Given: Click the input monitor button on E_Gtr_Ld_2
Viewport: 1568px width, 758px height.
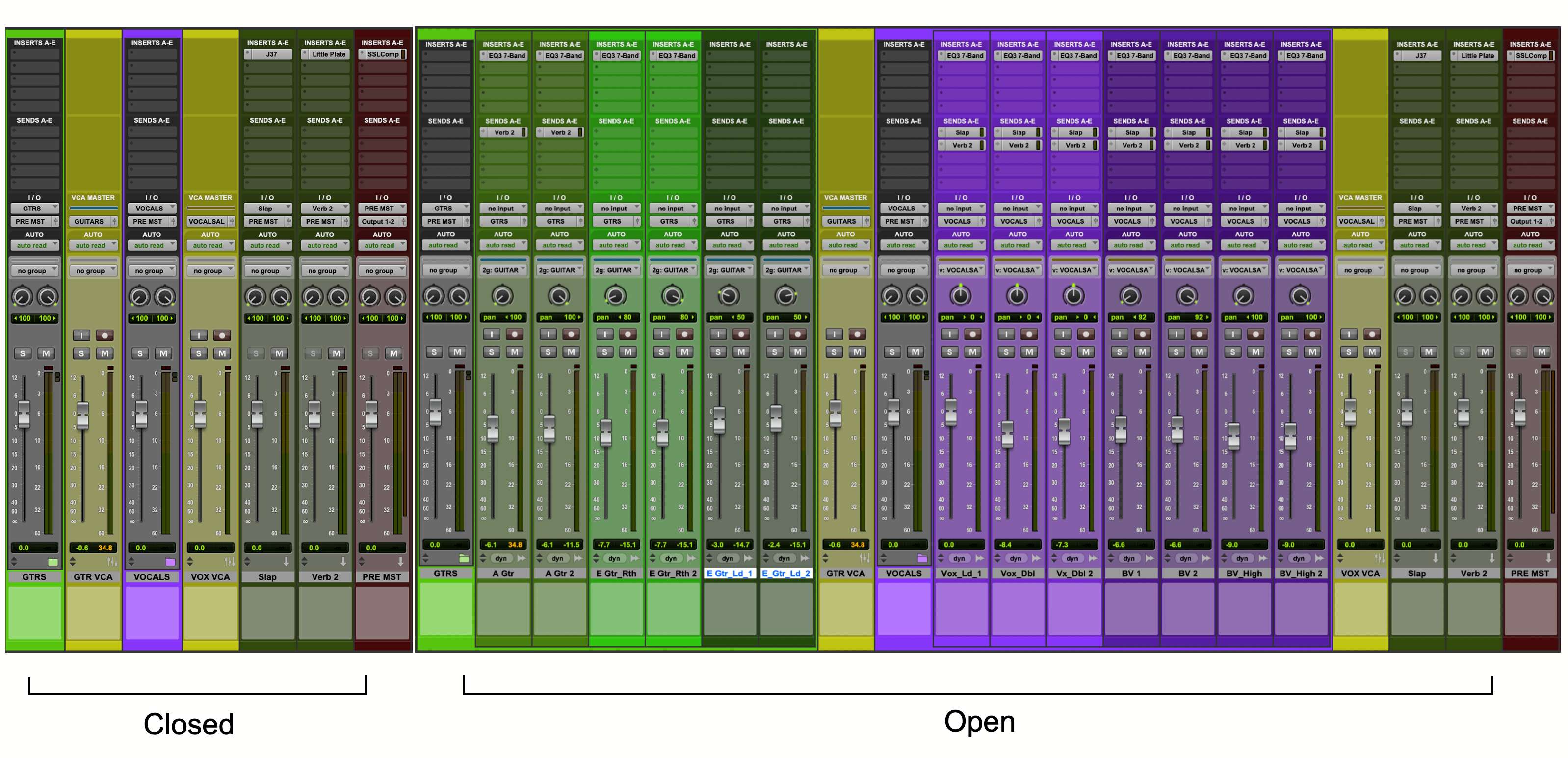Looking at the screenshot, I should coord(775,334).
